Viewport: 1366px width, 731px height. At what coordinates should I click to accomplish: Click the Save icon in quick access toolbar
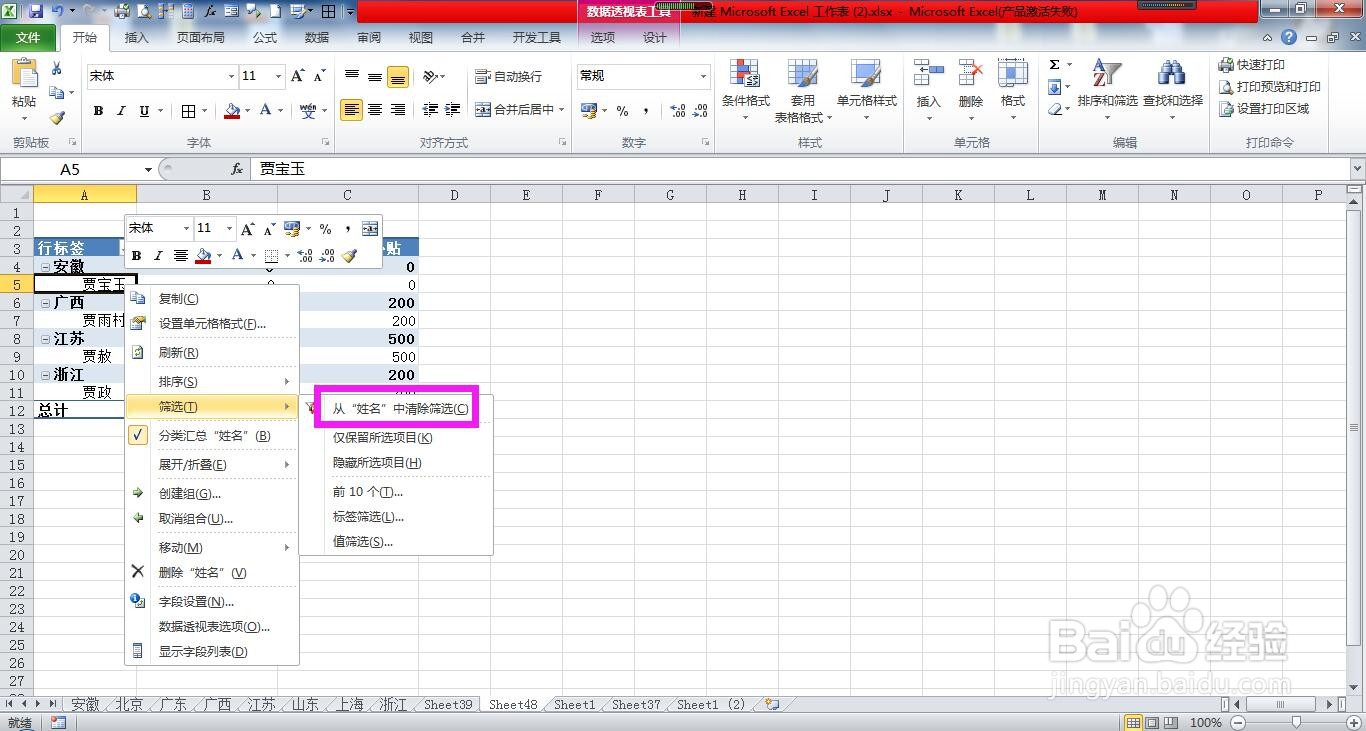click(36, 11)
